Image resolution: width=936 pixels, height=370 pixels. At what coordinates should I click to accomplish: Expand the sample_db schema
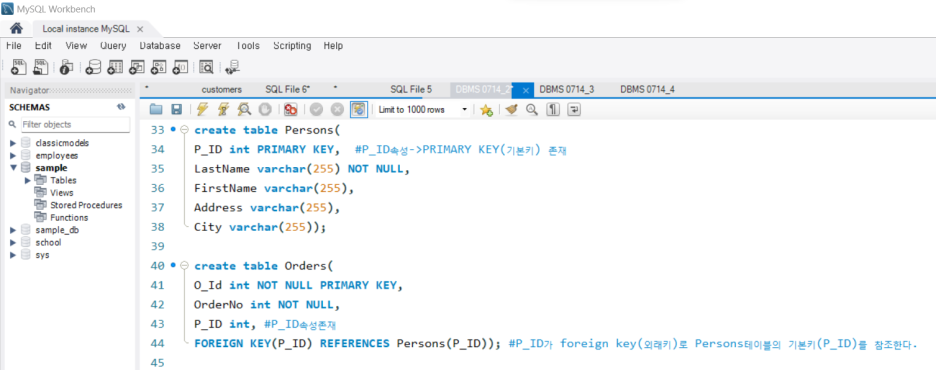[13, 230]
